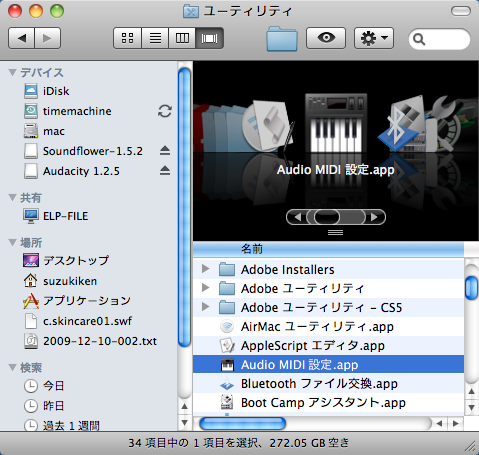
Task: Sort by the 名前 column header
Action: pos(328,249)
